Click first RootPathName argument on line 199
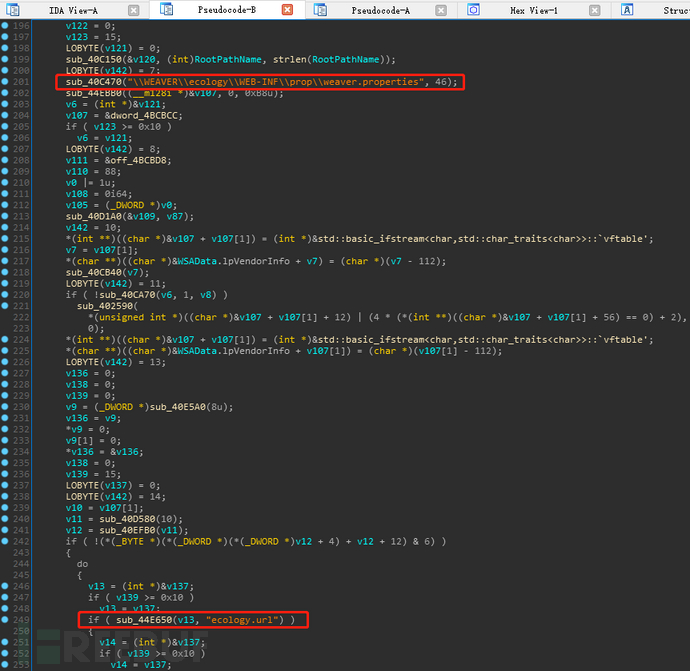The width and height of the screenshot is (690, 671). click(228, 59)
